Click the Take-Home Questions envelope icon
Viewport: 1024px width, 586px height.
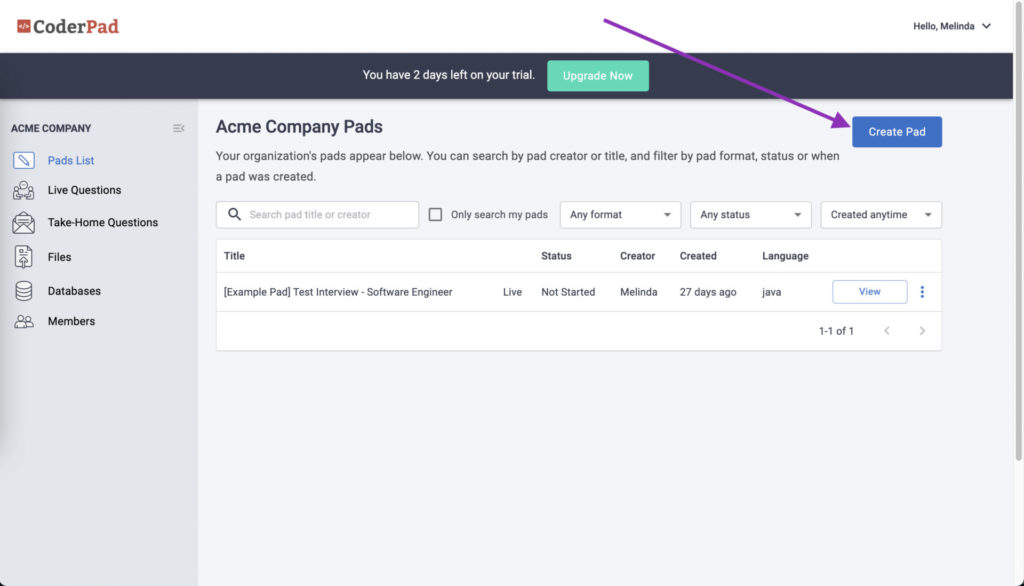[x=24, y=223]
